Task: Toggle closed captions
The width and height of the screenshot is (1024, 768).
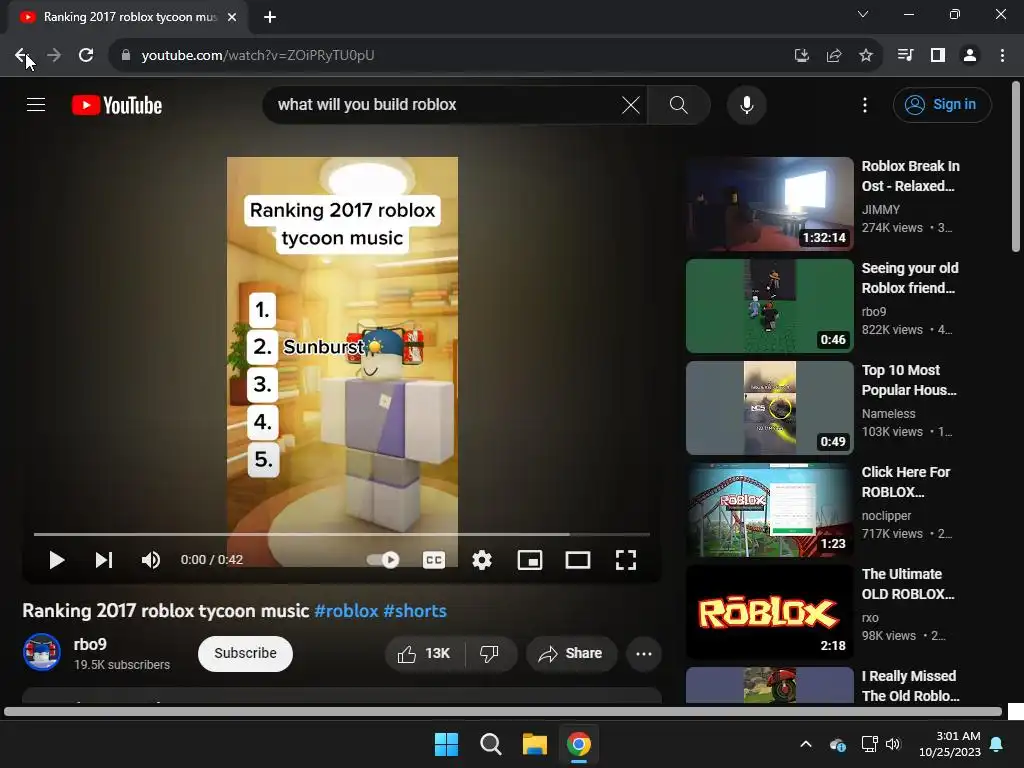Action: tap(434, 560)
